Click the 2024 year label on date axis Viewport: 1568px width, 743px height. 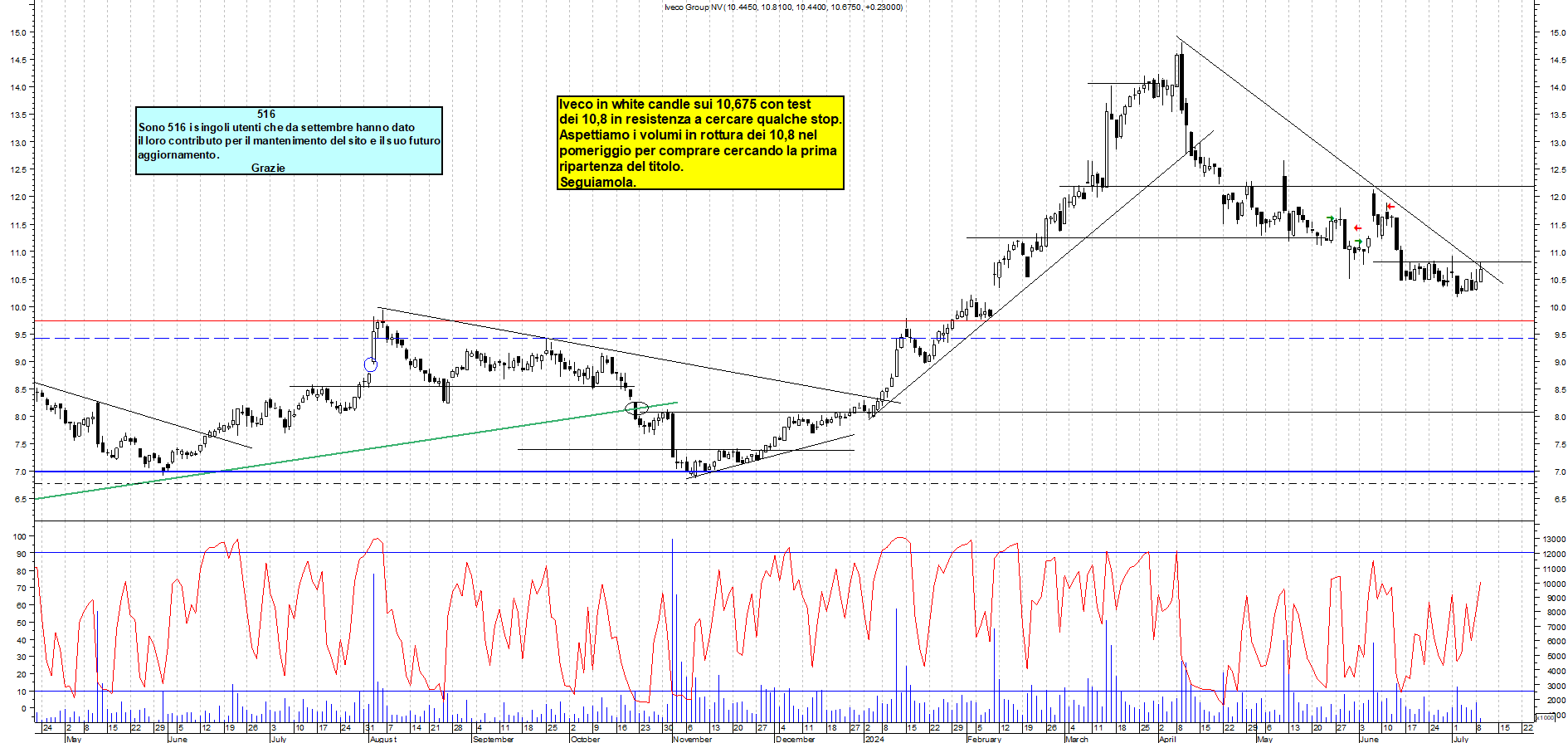click(x=874, y=739)
